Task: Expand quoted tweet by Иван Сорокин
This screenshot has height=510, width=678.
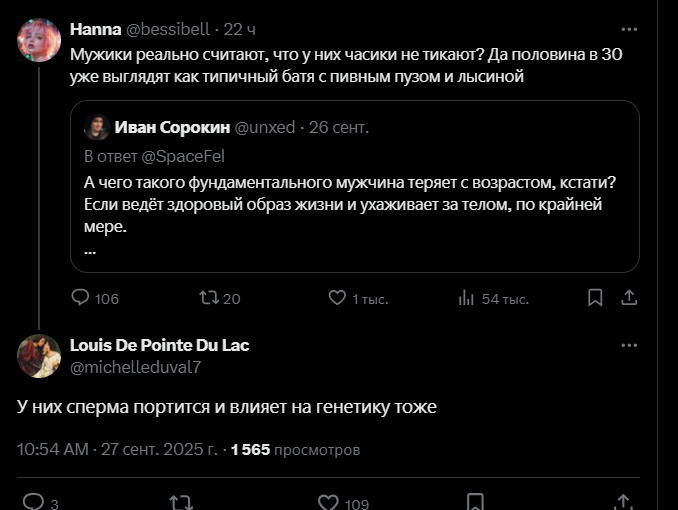Action: [354, 200]
